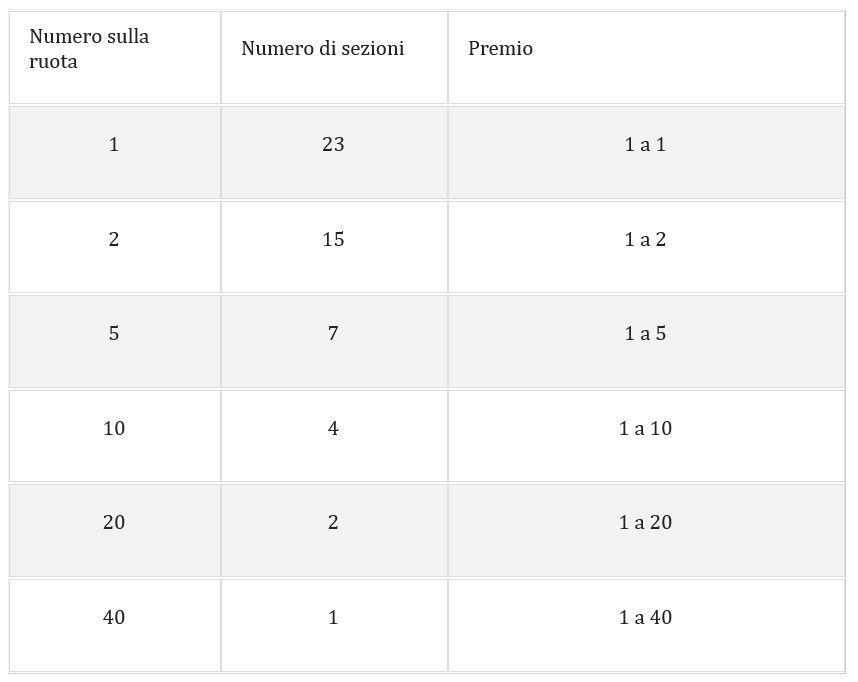Select the sections cell in the 40 row
The width and height of the screenshot is (858, 682).
(x=333, y=618)
